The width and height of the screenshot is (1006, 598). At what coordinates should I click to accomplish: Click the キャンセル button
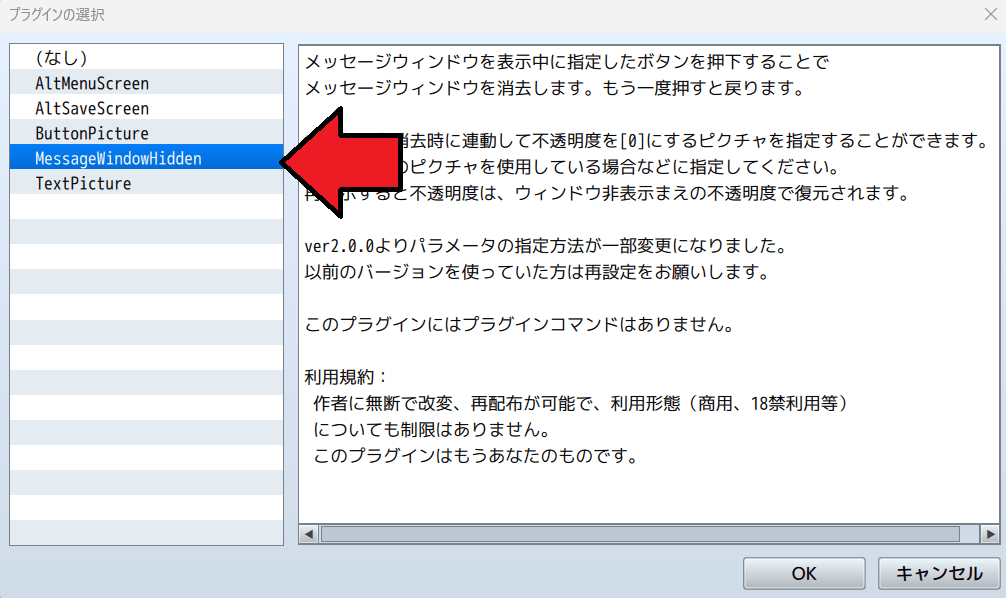[939, 573]
